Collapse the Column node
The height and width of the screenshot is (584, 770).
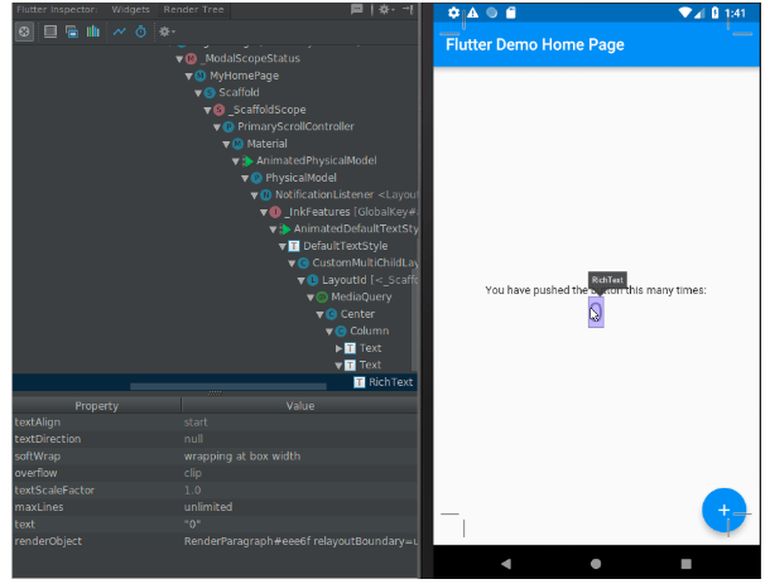tap(329, 332)
